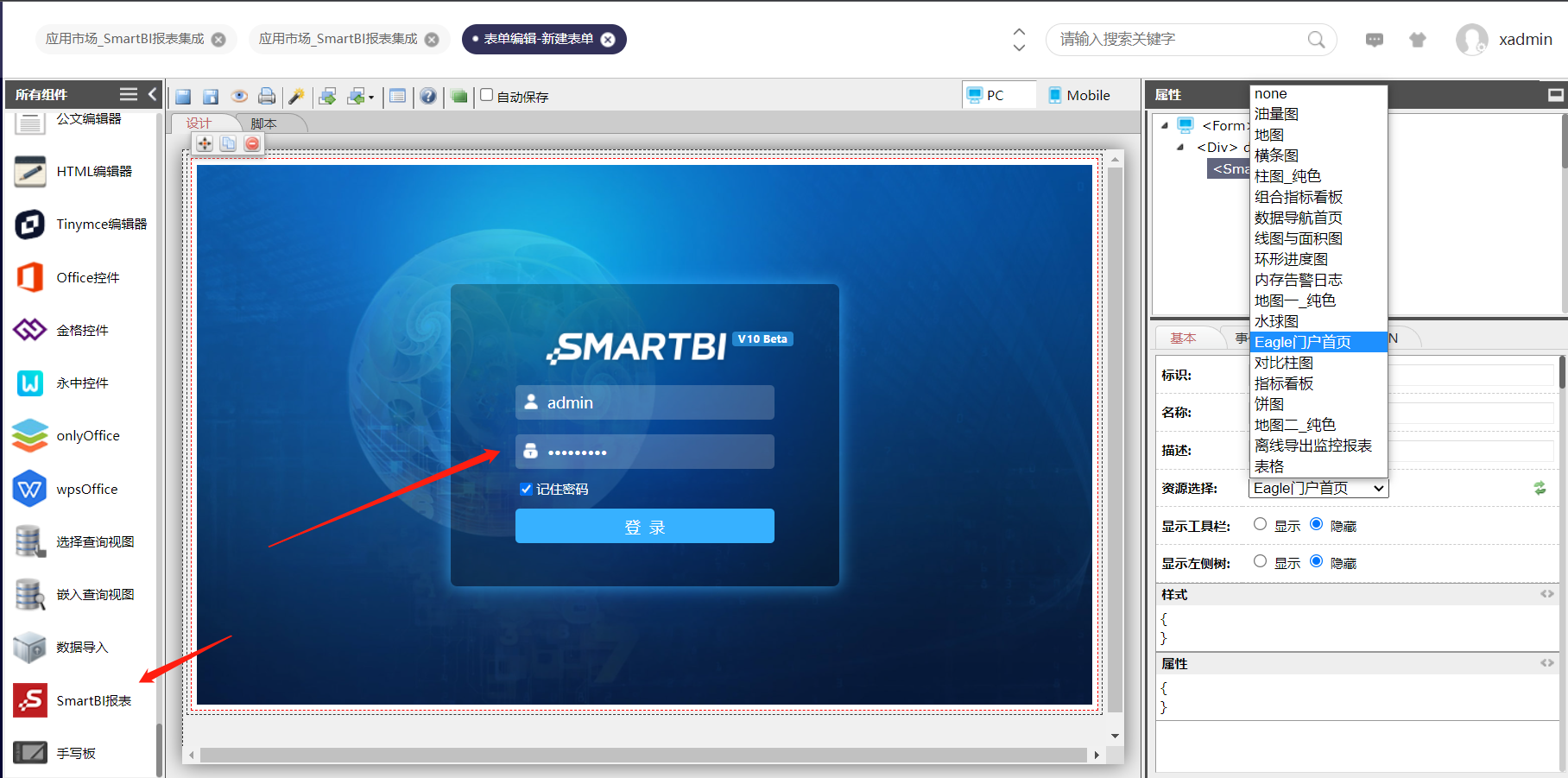Click the copy component icon
1568x778 pixels.
tap(228, 143)
